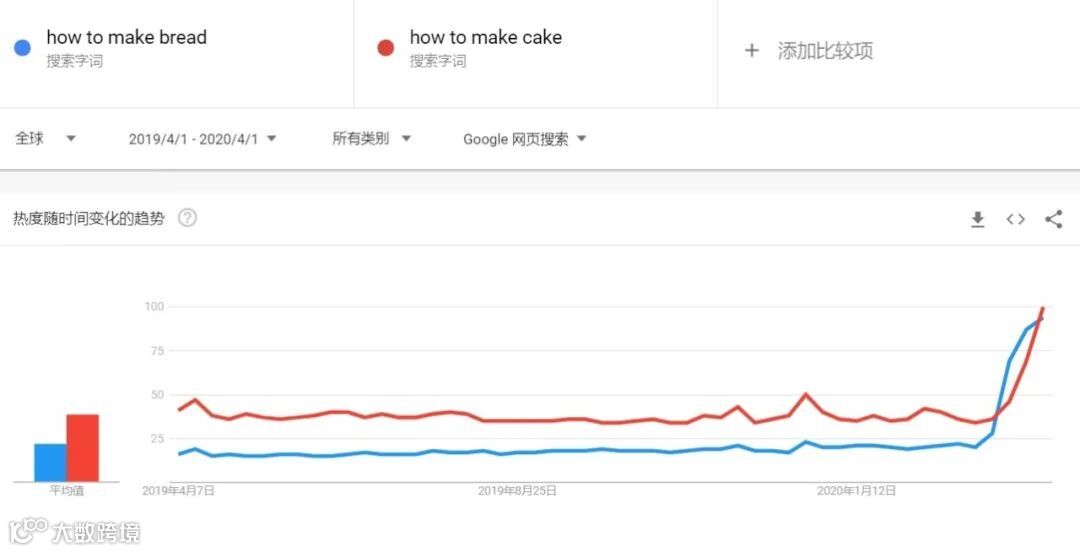Download the trend chart data
The image size is (1080, 552).
[x=978, y=219]
